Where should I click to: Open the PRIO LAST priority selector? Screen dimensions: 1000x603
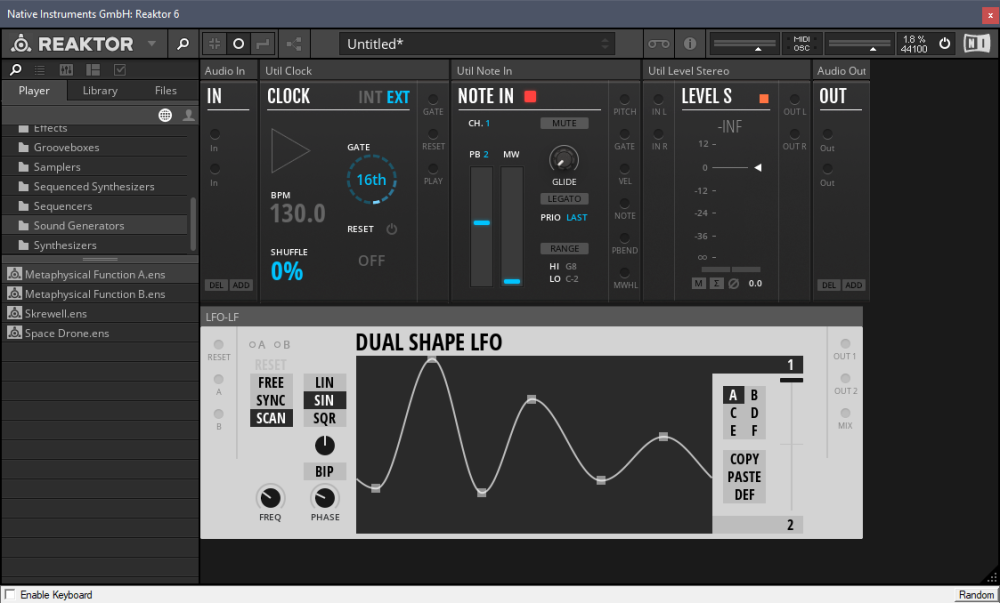click(577, 217)
